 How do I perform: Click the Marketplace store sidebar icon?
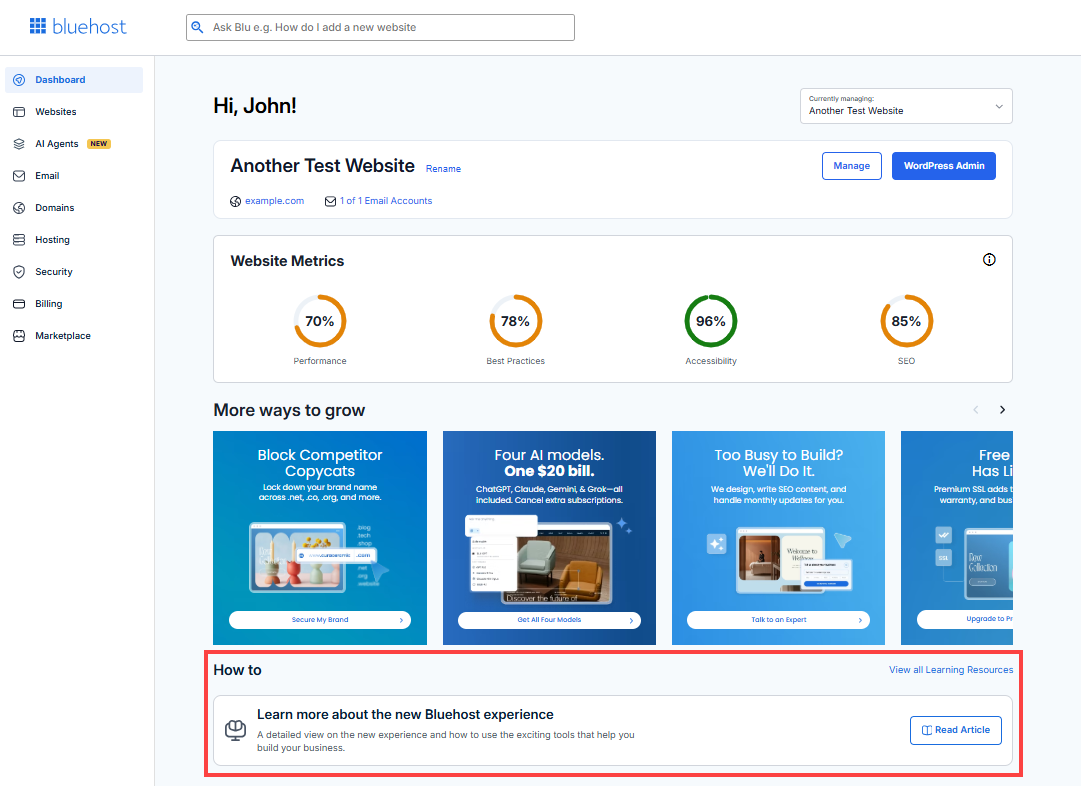(x=19, y=336)
